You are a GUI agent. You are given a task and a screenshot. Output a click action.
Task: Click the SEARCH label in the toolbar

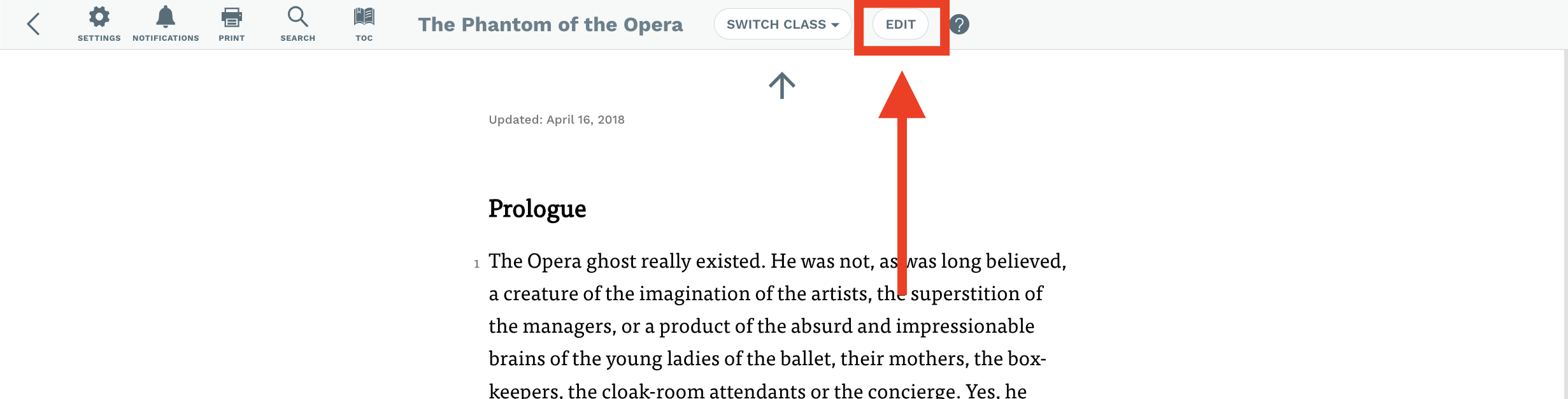[298, 38]
